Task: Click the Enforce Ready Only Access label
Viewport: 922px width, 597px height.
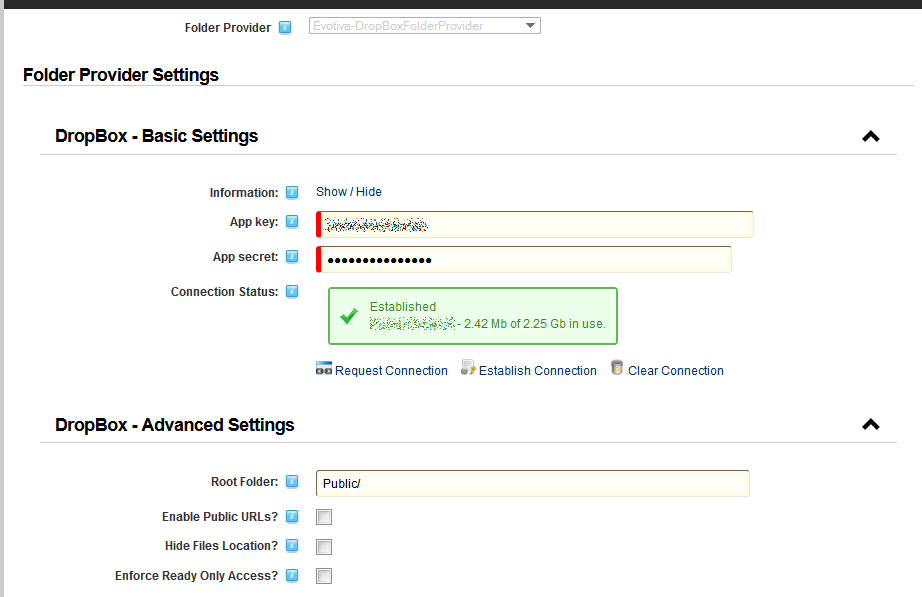Action: click(196, 576)
